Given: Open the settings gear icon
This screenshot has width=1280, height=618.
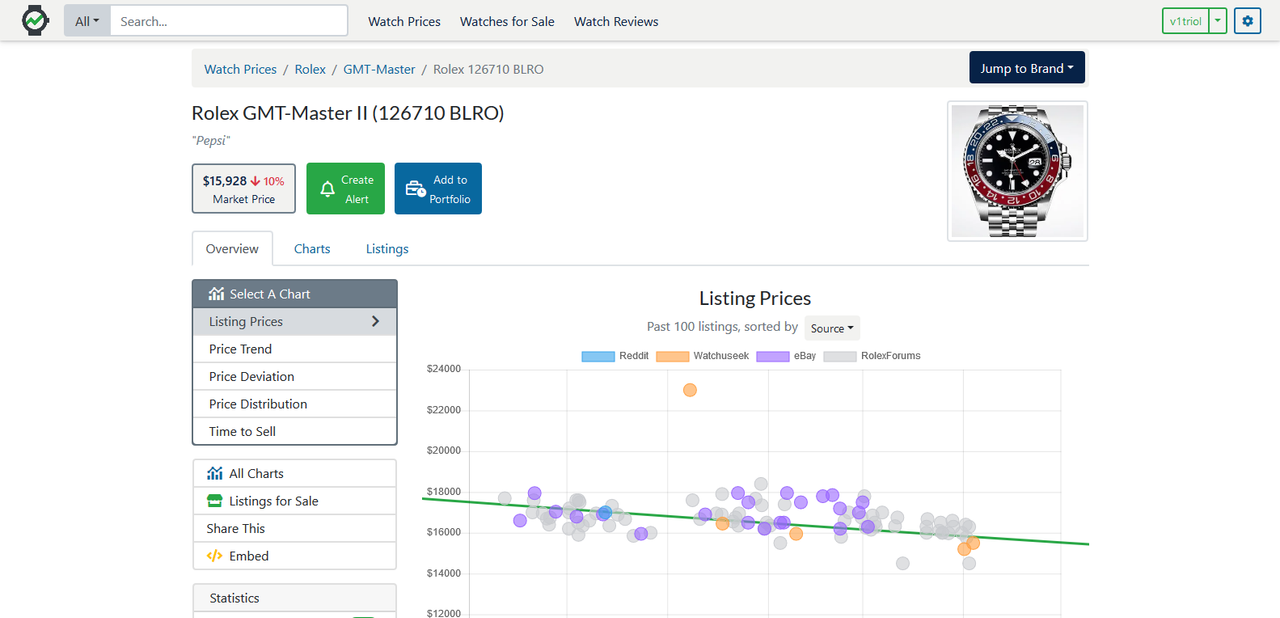Looking at the screenshot, I should point(1247,21).
